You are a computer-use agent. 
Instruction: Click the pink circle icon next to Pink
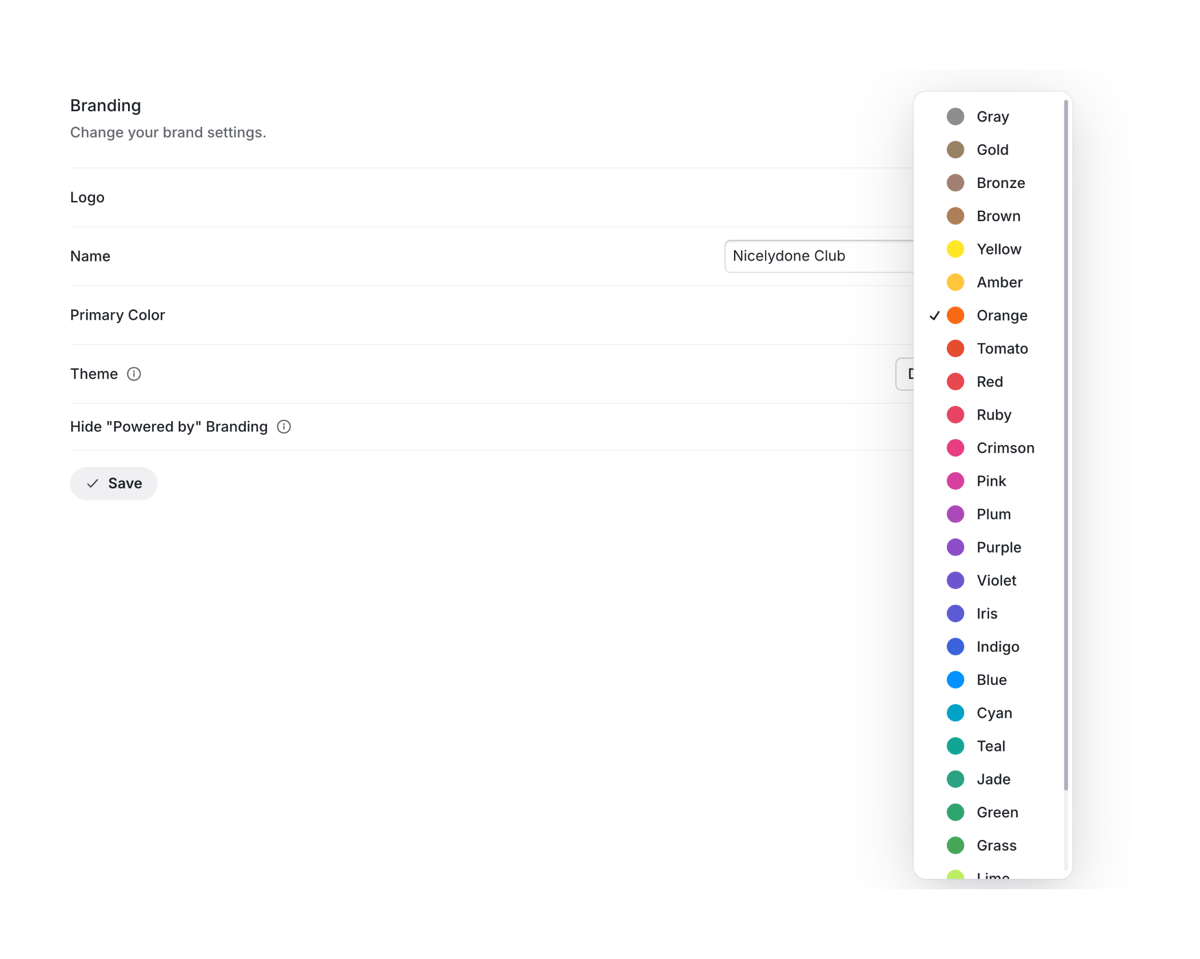pos(955,481)
